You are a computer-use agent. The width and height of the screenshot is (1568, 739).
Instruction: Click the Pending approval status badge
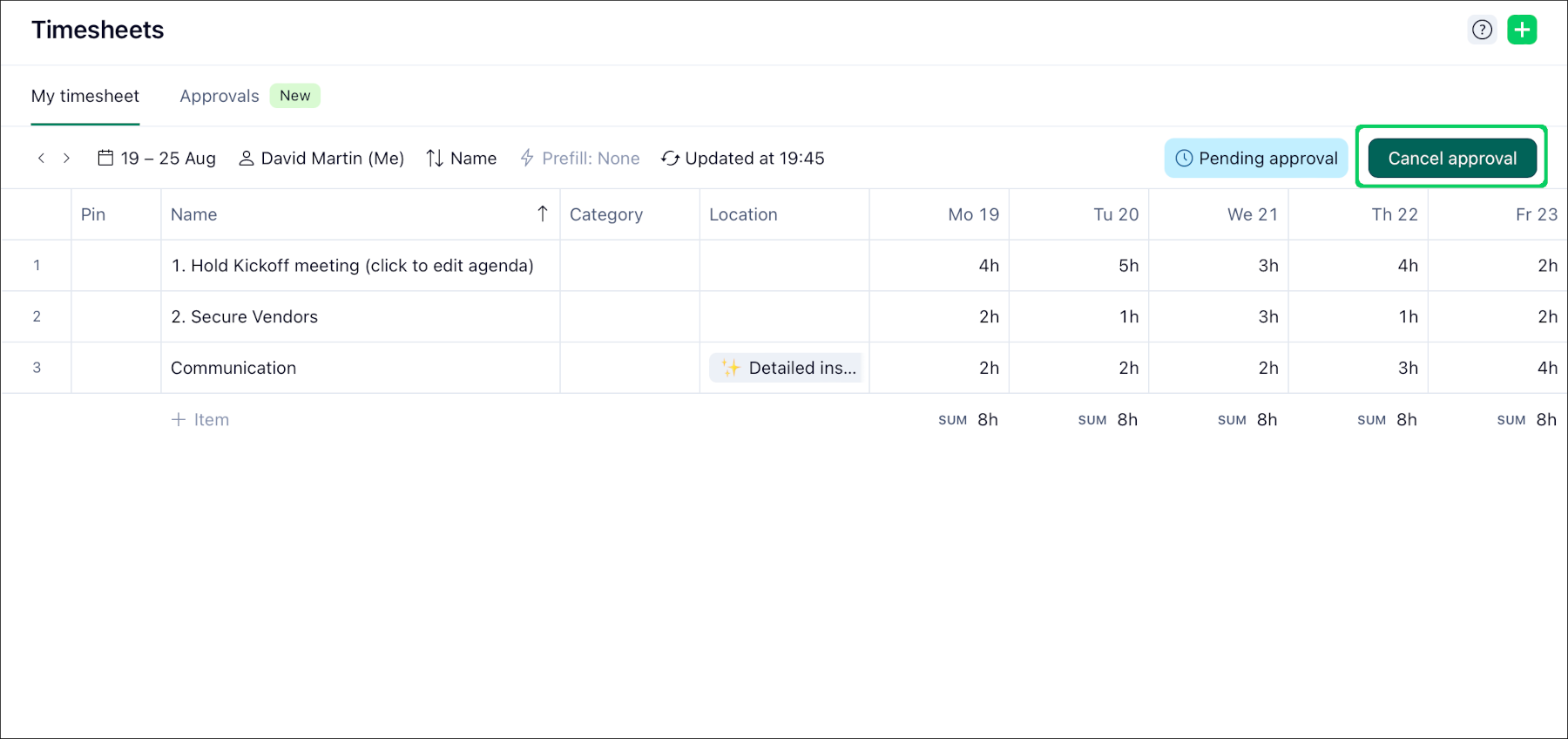[x=1256, y=158]
